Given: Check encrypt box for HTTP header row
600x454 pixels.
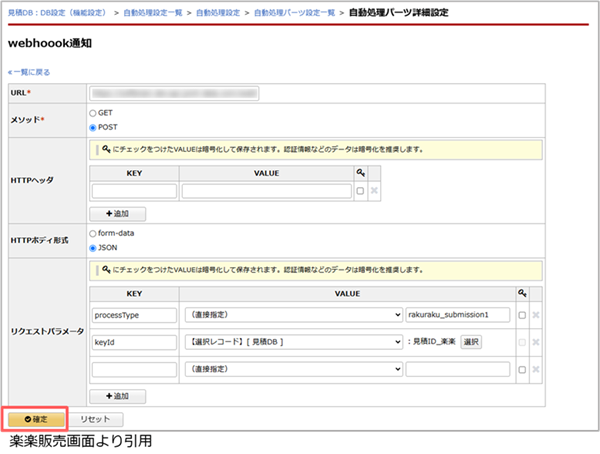Looking at the screenshot, I should tap(360, 191).
